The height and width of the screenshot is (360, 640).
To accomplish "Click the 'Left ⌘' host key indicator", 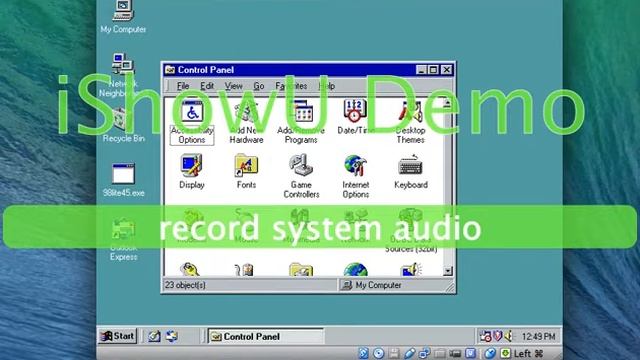I will (529, 353).
